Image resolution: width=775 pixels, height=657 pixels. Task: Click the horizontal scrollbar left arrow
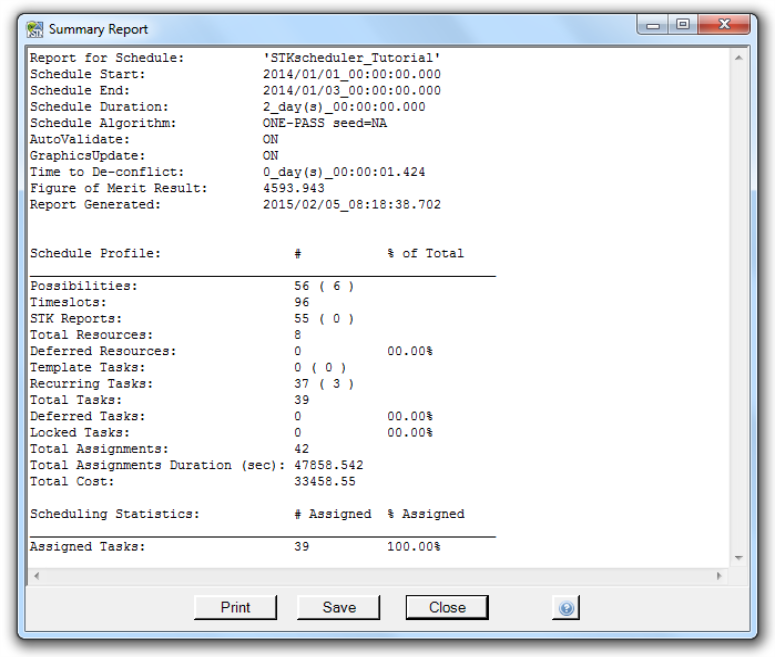point(36,576)
